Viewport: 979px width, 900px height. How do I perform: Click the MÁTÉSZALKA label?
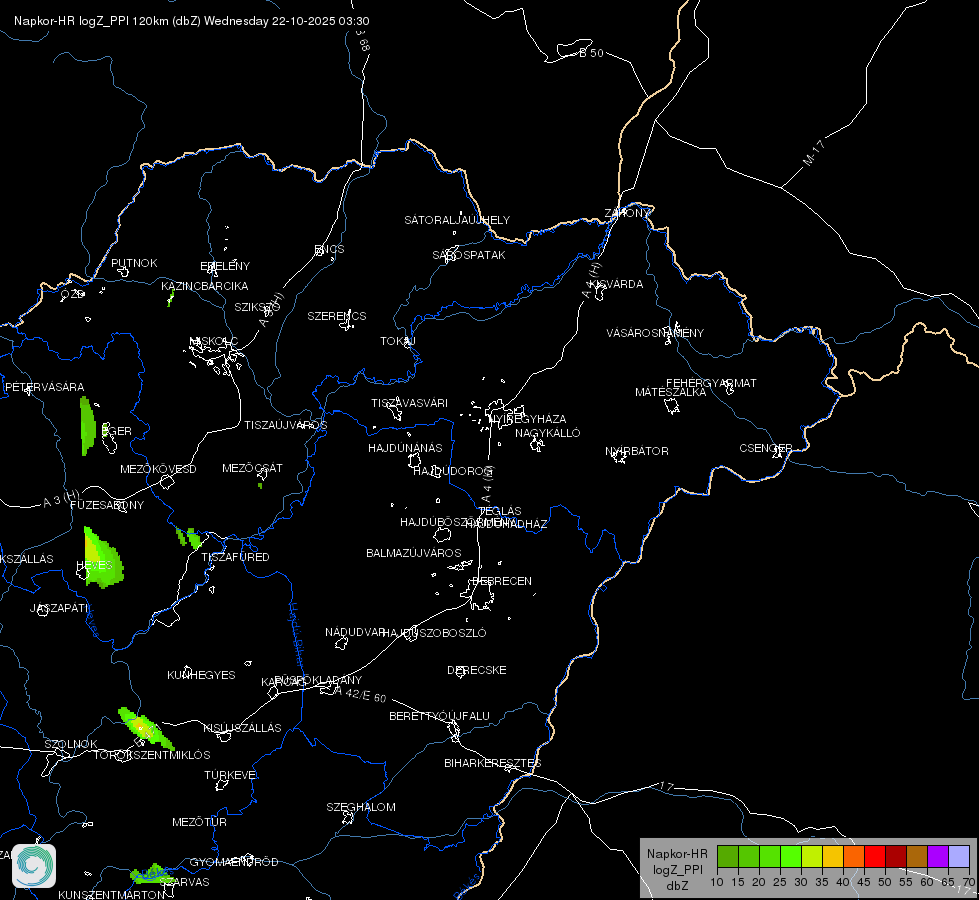[x=671, y=392]
